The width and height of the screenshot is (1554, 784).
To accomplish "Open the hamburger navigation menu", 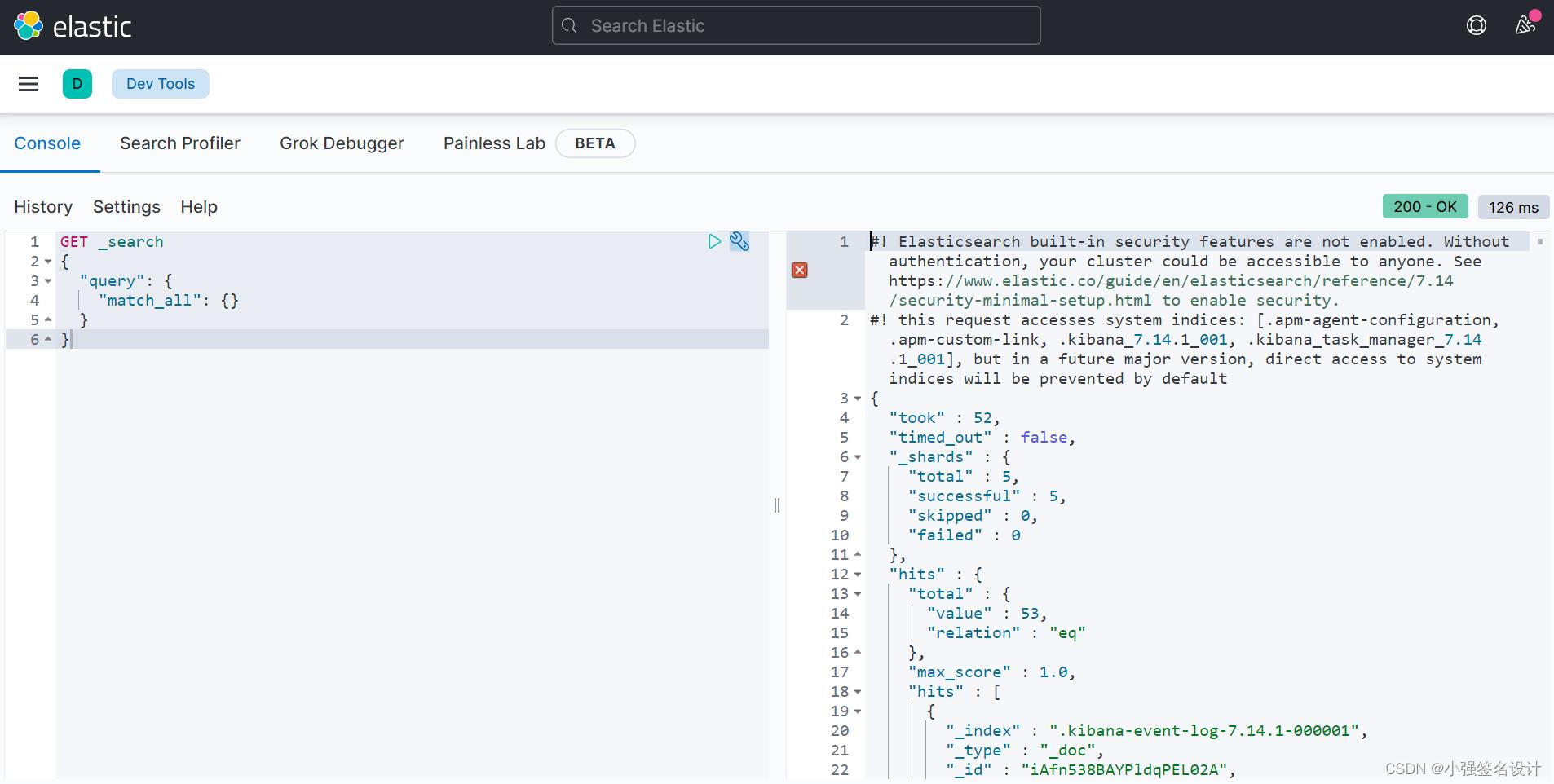I will pos(29,84).
